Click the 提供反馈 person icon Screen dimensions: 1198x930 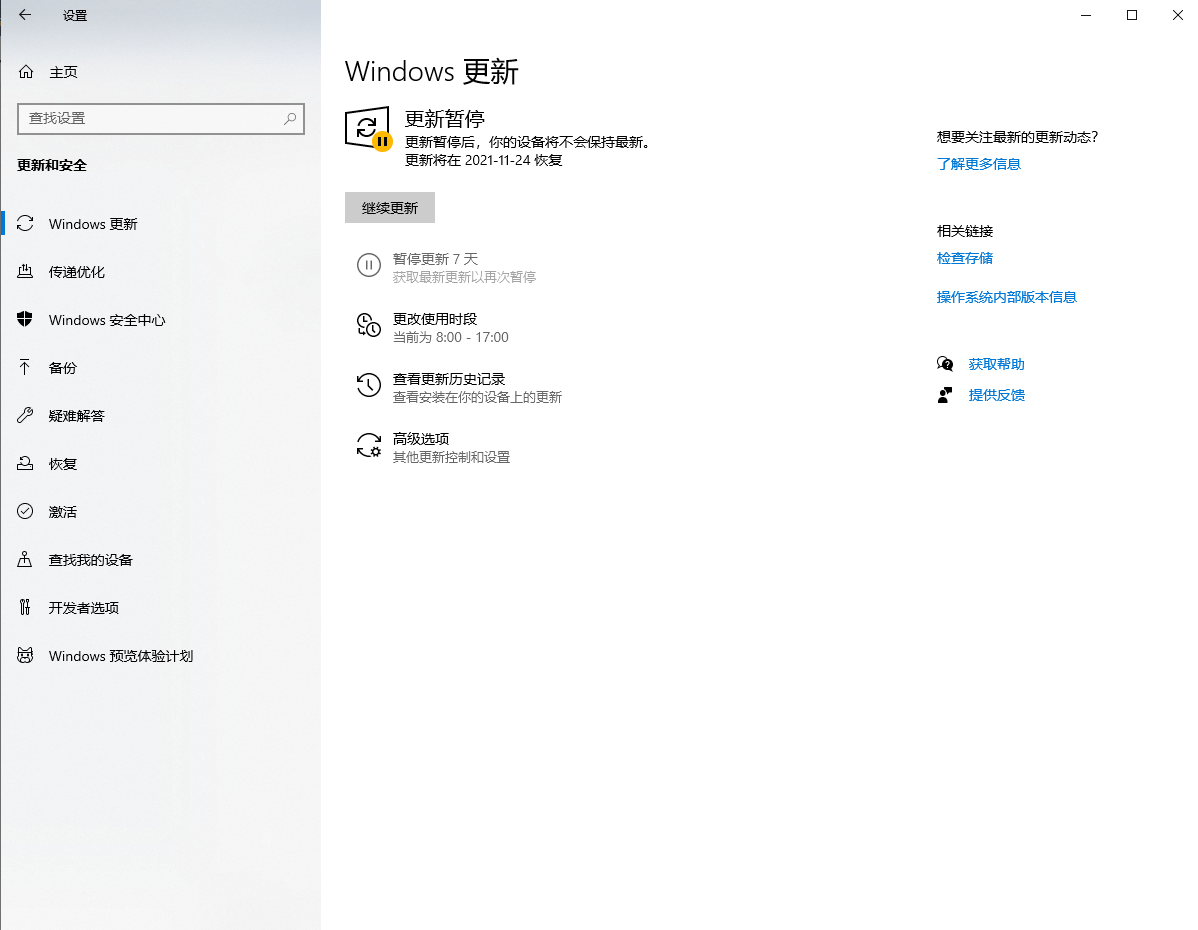click(945, 395)
